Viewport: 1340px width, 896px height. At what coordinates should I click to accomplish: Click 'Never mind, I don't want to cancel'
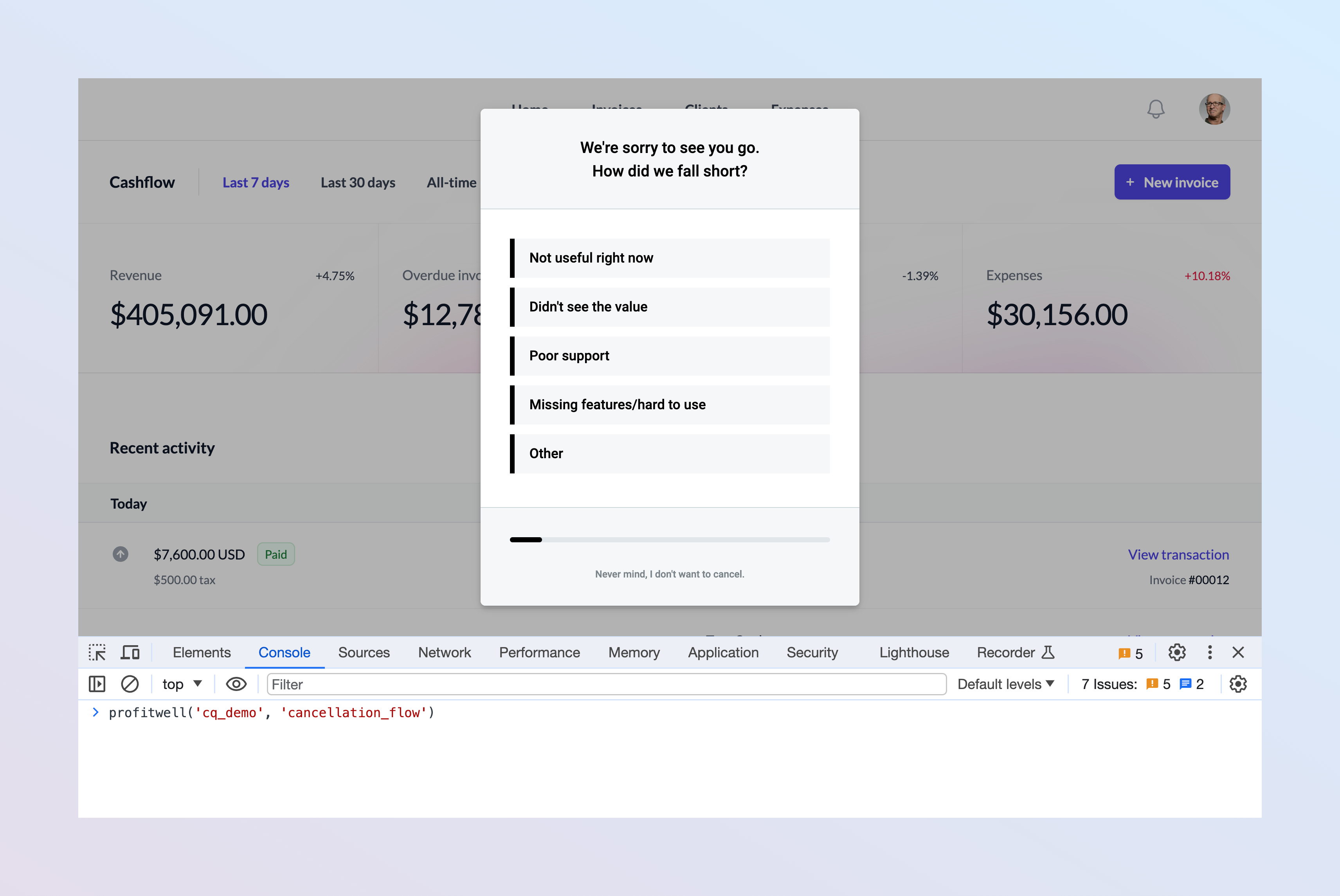click(669, 574)
